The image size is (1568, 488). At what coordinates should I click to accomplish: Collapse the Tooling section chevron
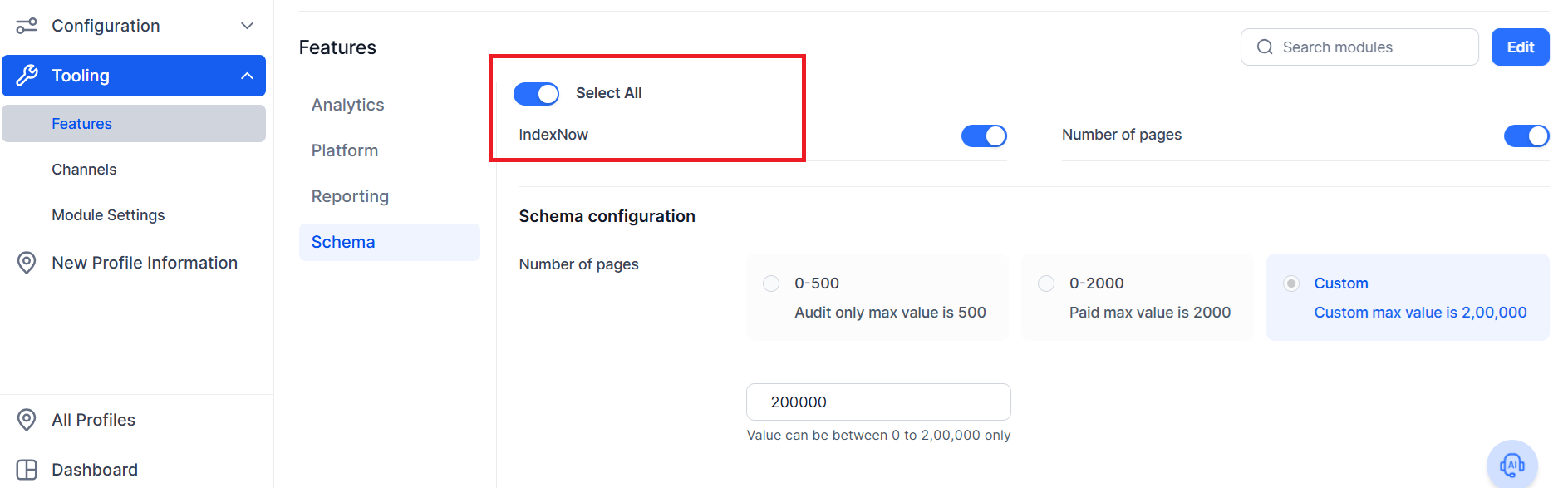(247, 76)
